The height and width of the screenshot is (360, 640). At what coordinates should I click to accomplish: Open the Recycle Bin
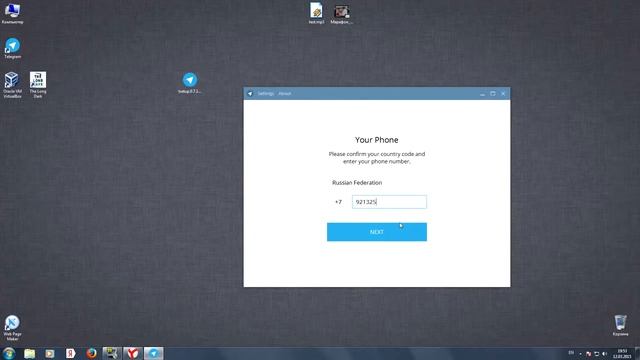[620, 325]
